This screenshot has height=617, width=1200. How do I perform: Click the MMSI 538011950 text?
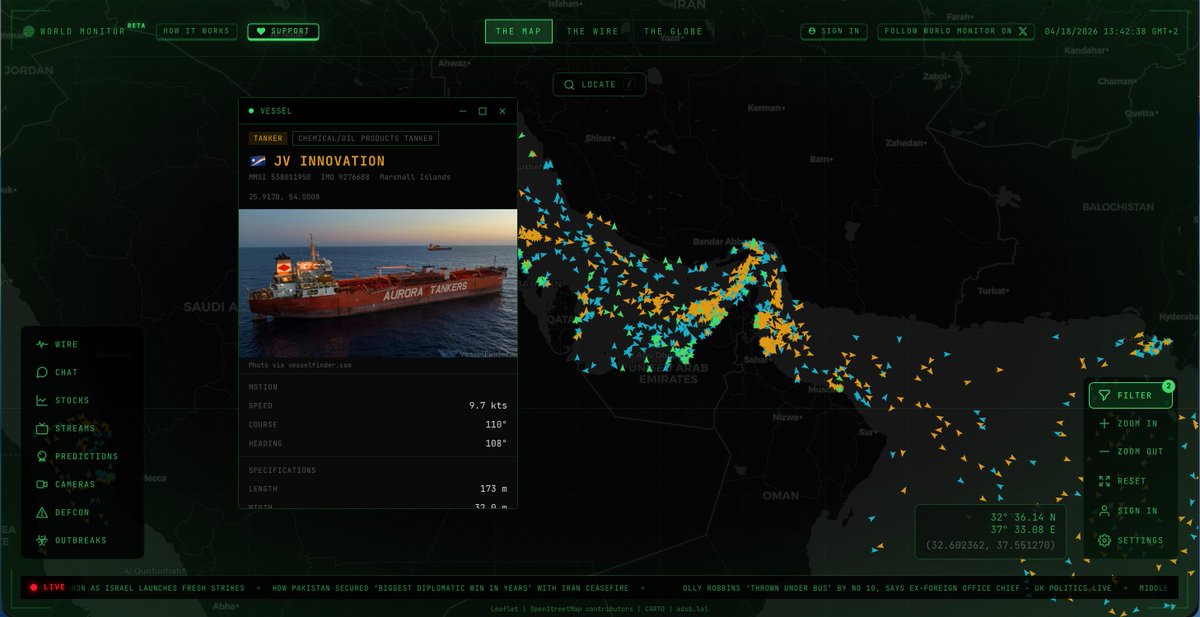pyautogui.click(x=280, y=177)
